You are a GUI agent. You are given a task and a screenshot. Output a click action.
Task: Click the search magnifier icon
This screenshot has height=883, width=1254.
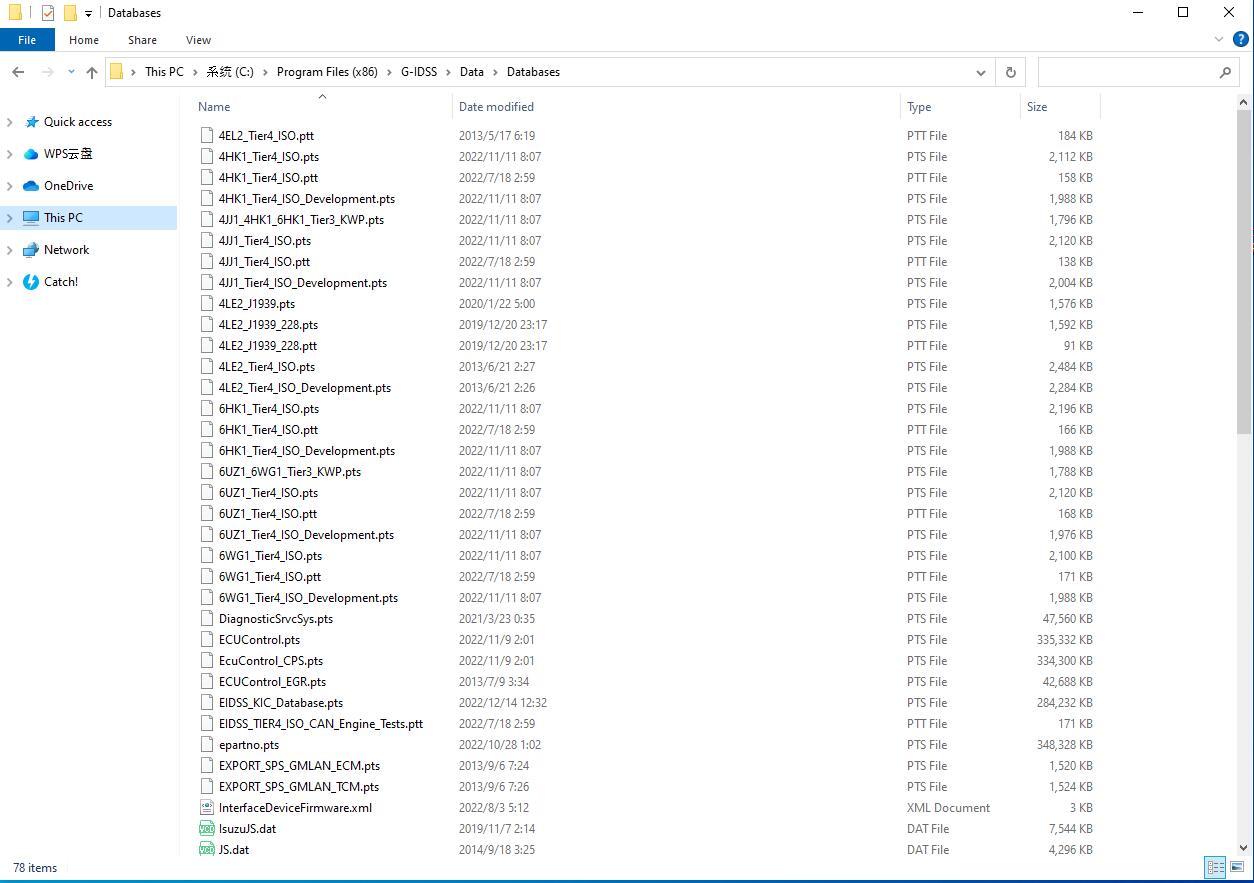point(1225,72)
